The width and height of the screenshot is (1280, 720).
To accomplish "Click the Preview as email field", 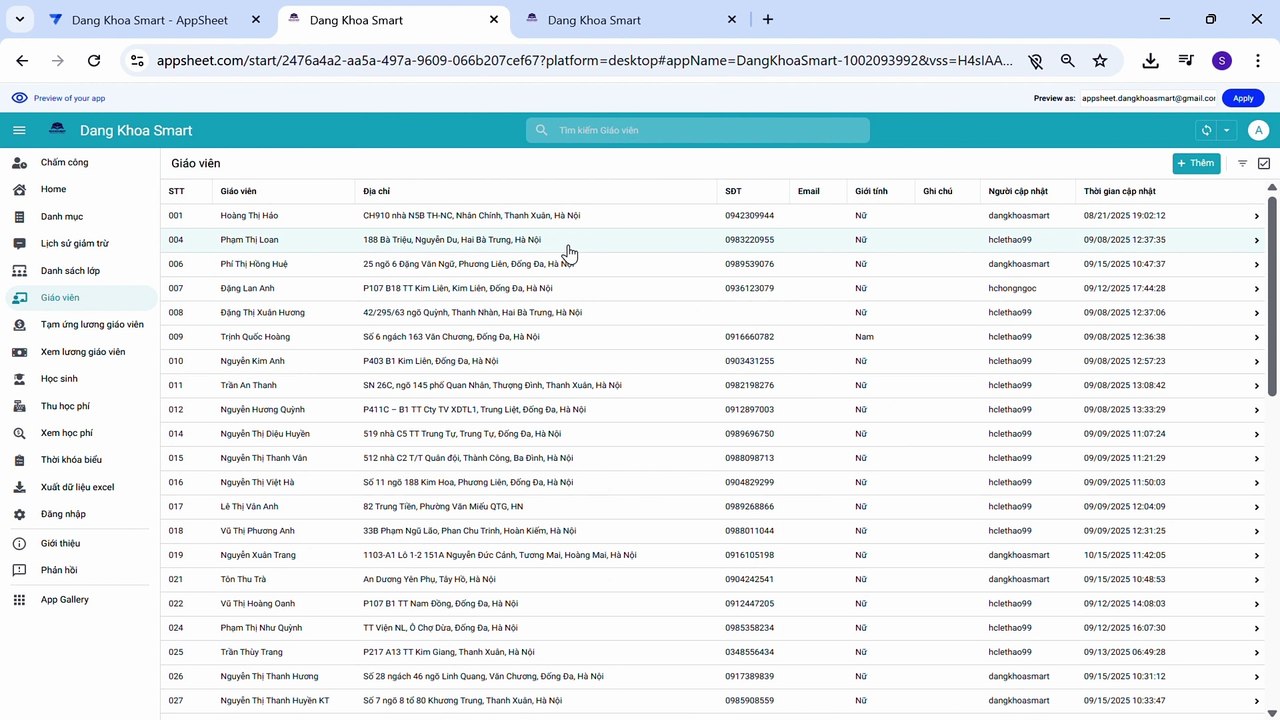I will (1148, 98).
